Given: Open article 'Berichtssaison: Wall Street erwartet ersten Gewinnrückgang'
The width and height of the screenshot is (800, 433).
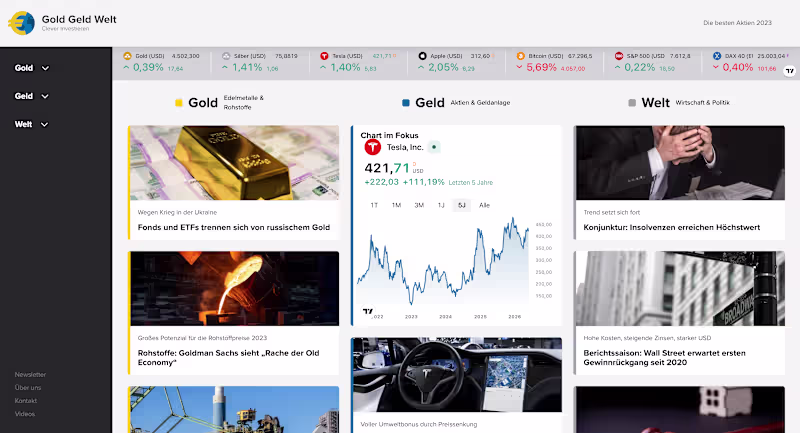Looking at the screenshot, I should click(664, 358).
